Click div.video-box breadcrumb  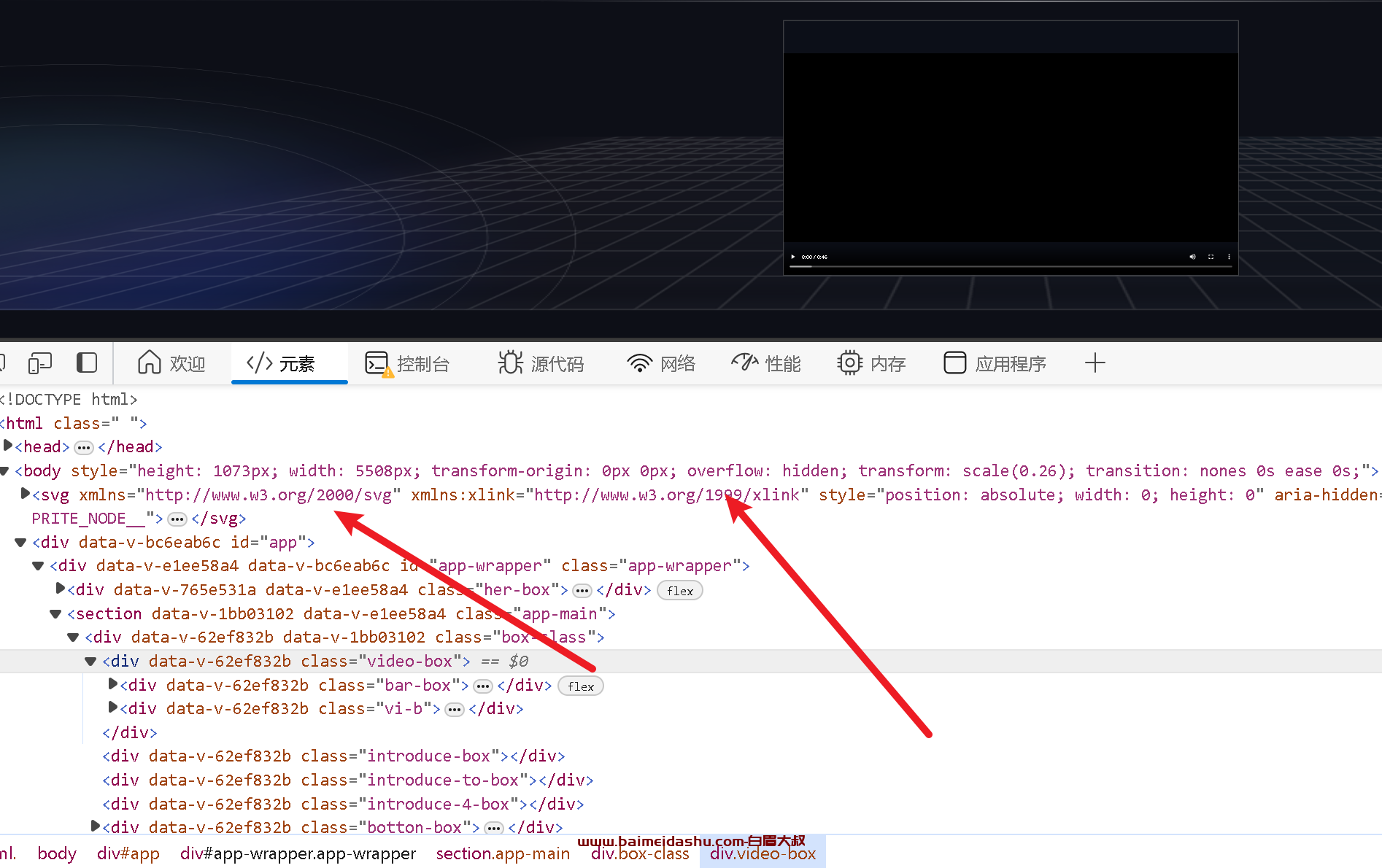pyautogui.click(x=763, y=853)
